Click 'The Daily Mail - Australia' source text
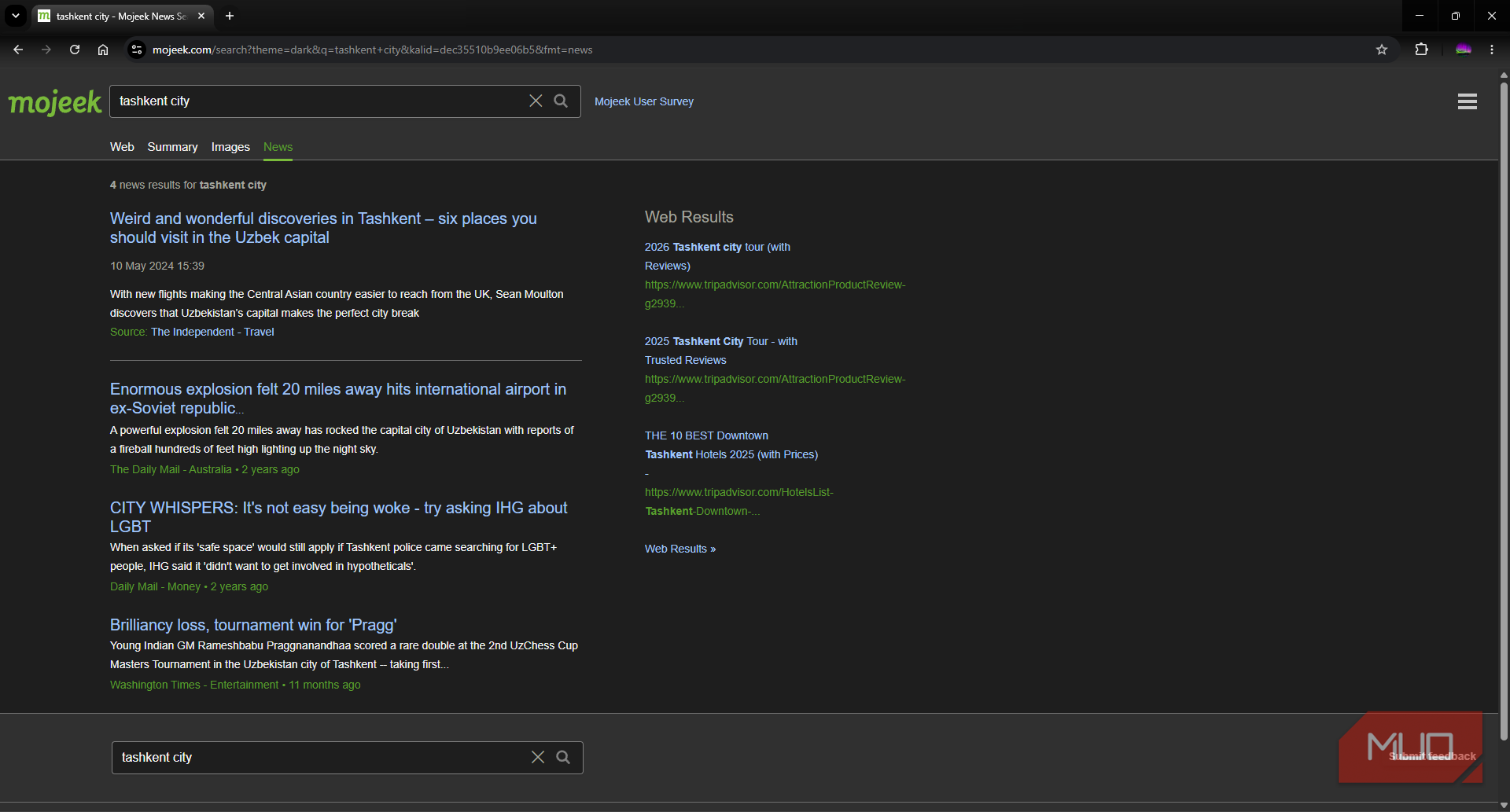Viewport: 1510px width, 812px height. click(171, 469)
